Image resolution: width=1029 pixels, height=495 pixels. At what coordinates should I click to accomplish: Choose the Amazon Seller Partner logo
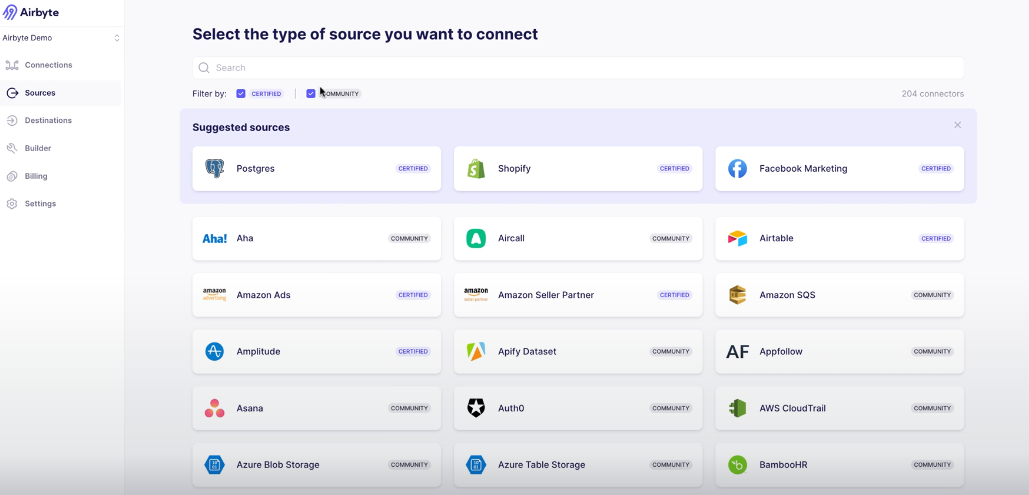point(476,295)
